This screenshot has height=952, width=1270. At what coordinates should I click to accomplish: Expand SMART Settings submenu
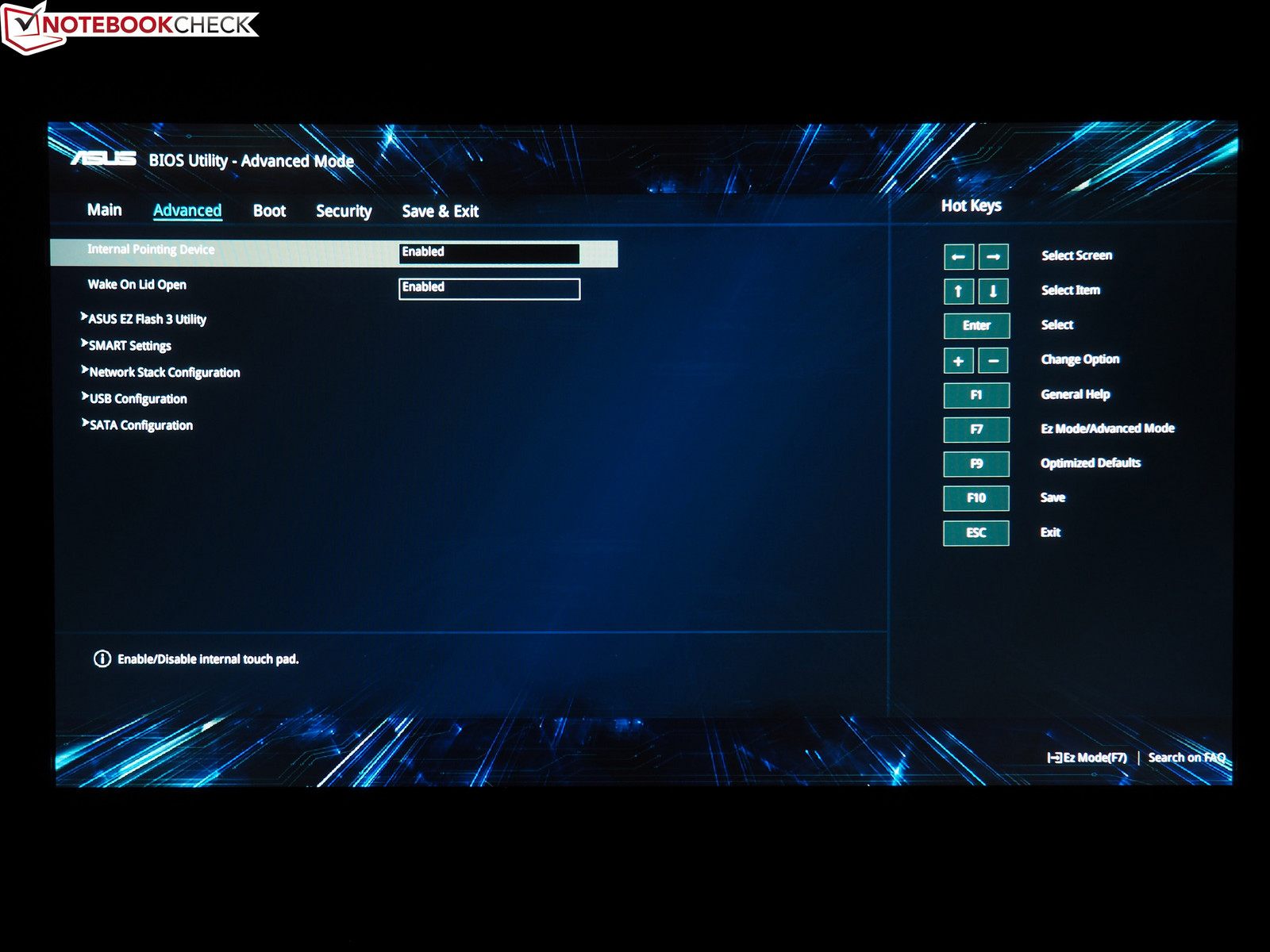[126, 346]
